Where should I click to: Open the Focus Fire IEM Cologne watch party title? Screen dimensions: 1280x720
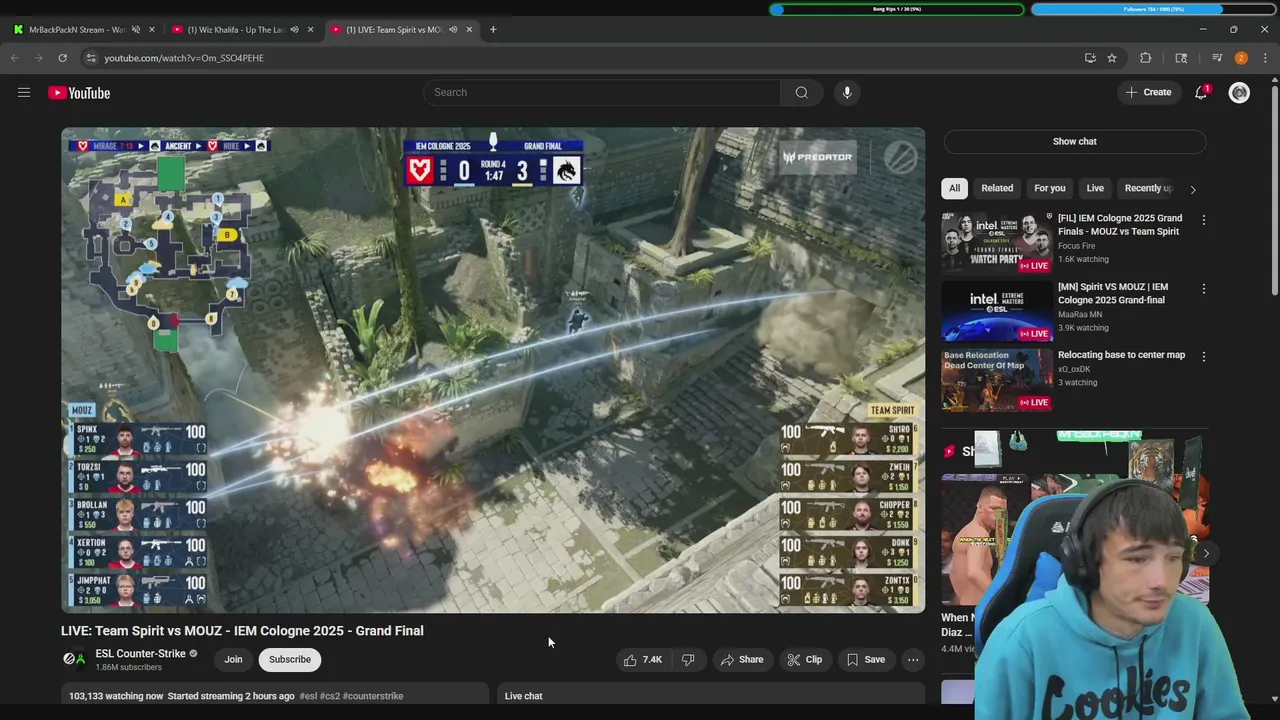[x=1120, y=225]
